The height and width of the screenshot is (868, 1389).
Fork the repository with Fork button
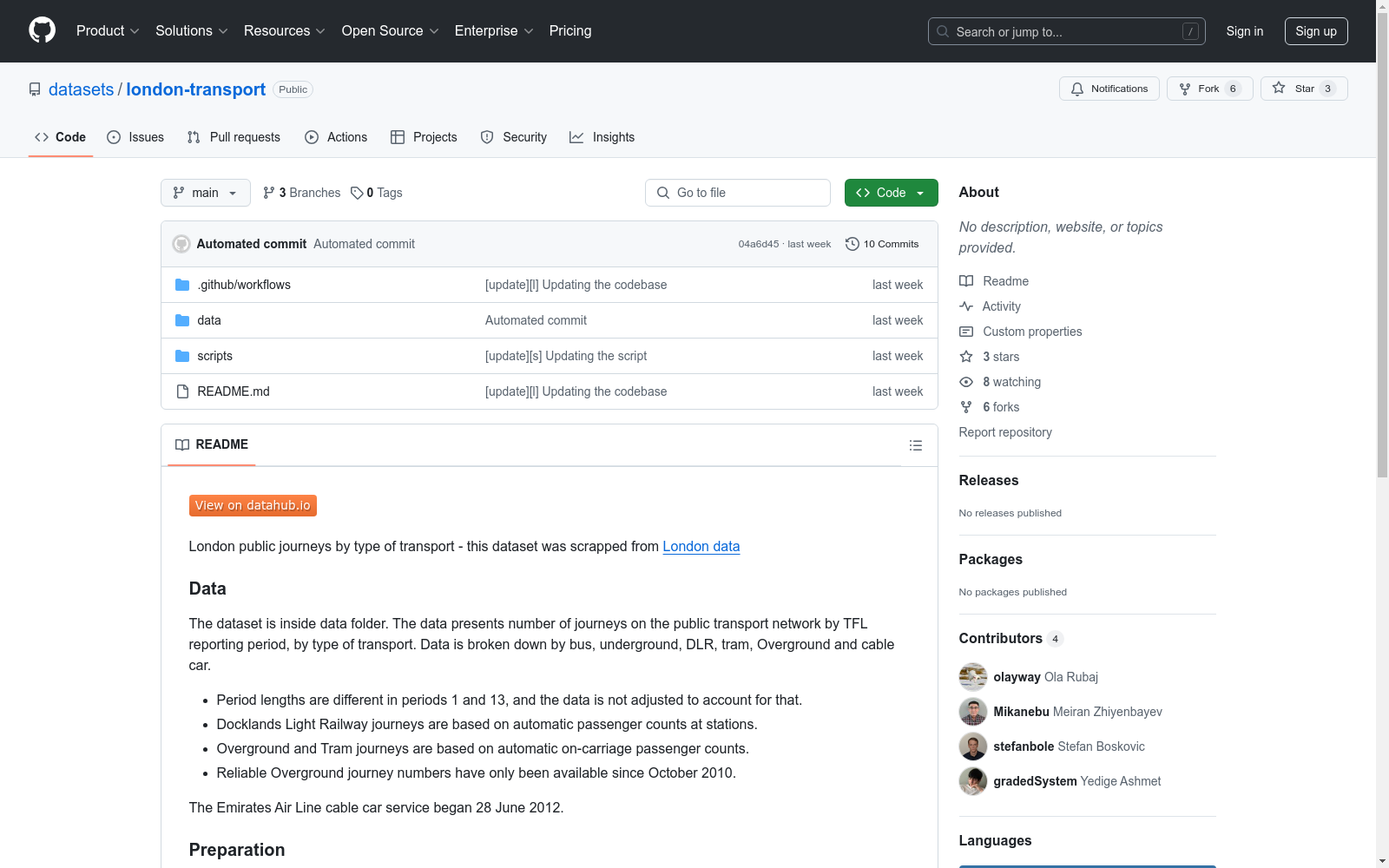point(1210,89)
